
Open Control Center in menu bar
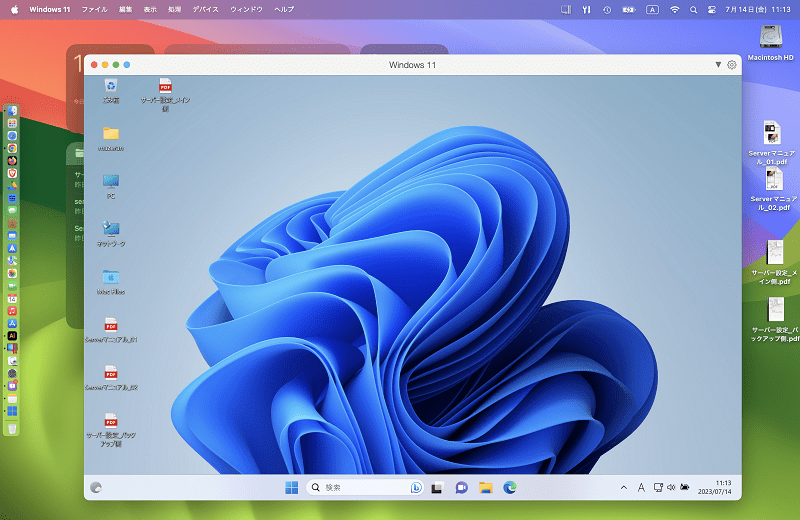[x=711, y=9]
